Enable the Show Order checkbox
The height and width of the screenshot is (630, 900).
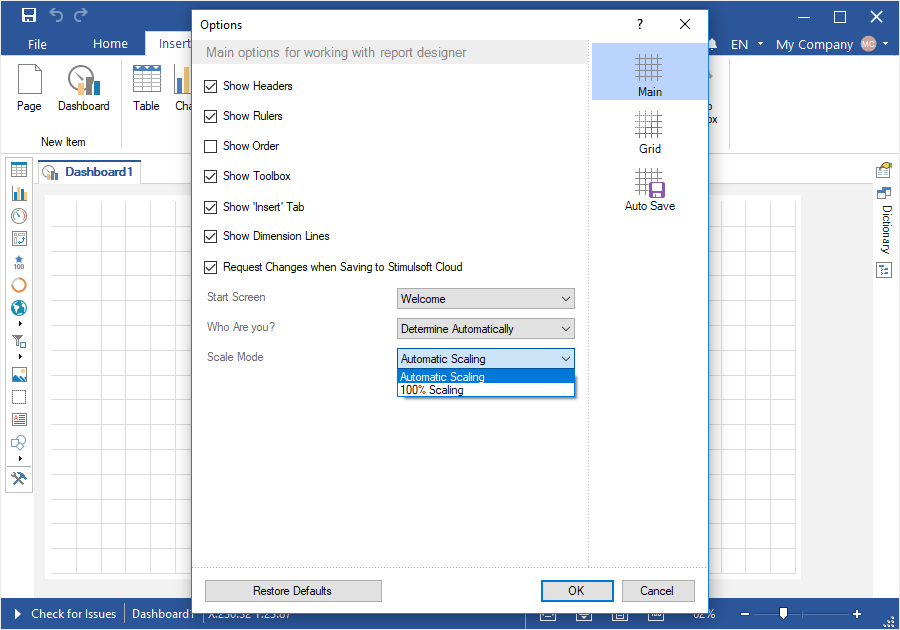(210, 147)
